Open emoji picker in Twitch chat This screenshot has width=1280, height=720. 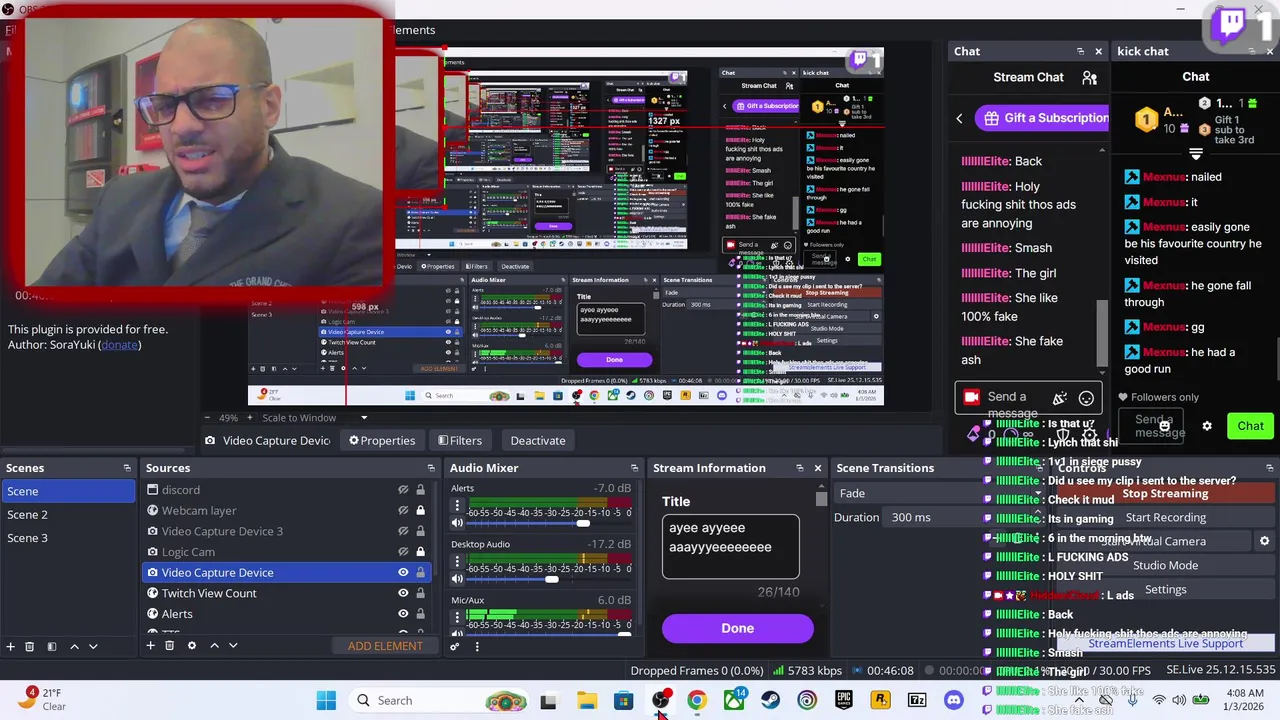click(x=1086, y=398)
